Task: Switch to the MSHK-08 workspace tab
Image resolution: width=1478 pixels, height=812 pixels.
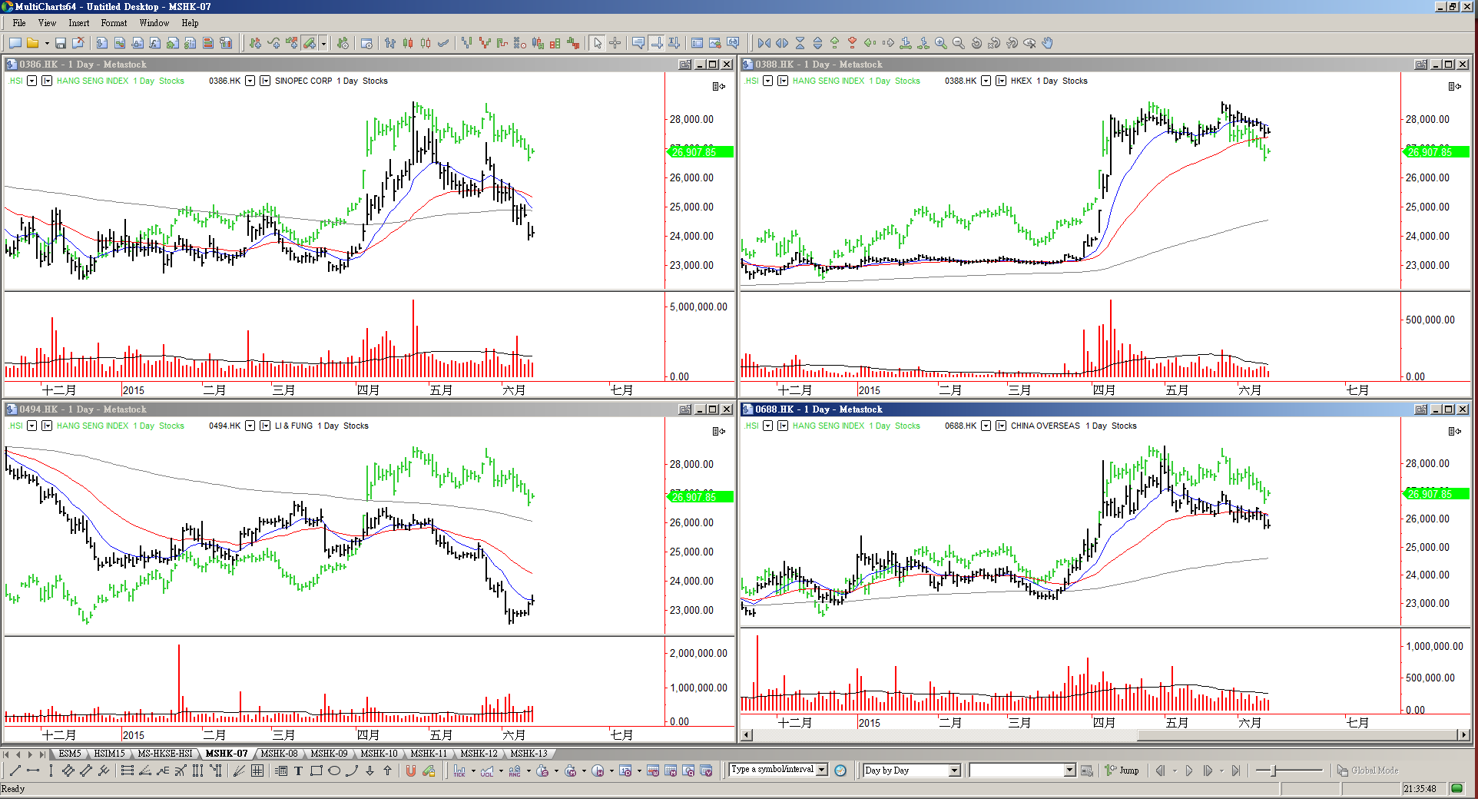Action: [279, 754]
